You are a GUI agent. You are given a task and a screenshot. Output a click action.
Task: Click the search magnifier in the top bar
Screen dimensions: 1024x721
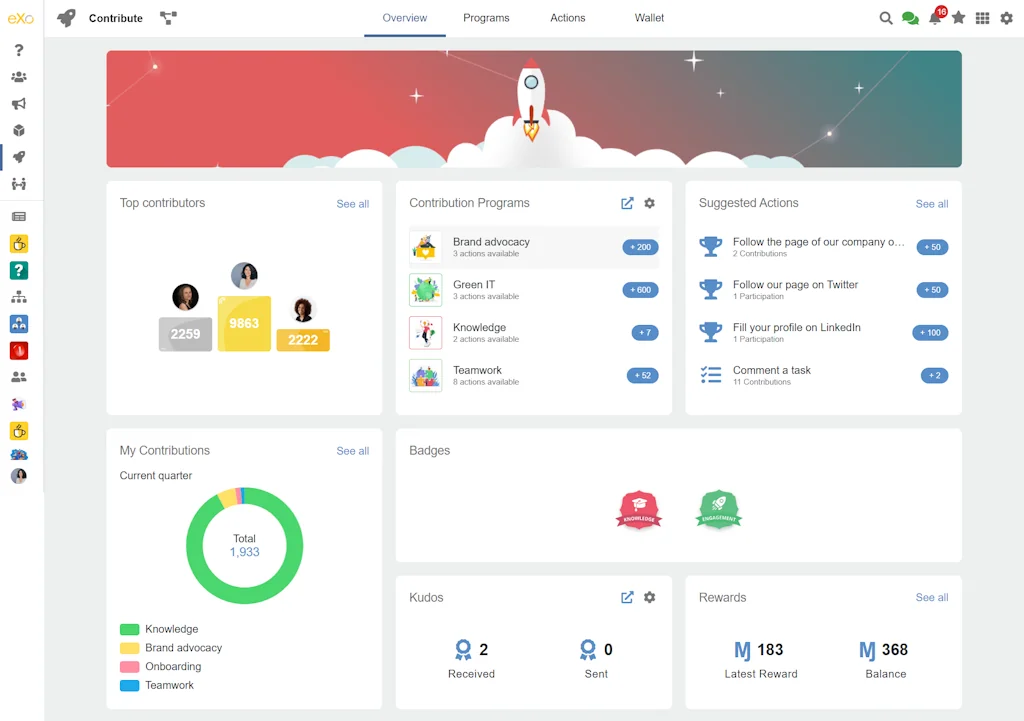[886, 18]
